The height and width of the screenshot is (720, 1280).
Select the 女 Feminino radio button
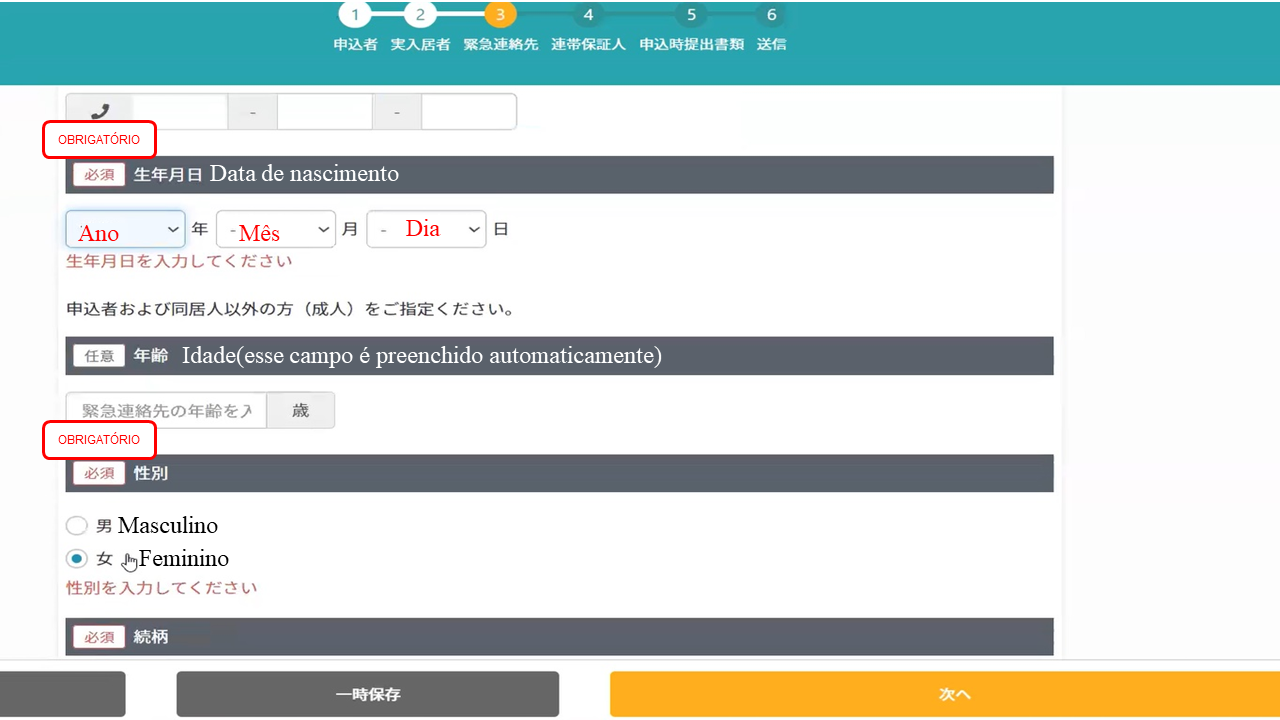(77, 559)
